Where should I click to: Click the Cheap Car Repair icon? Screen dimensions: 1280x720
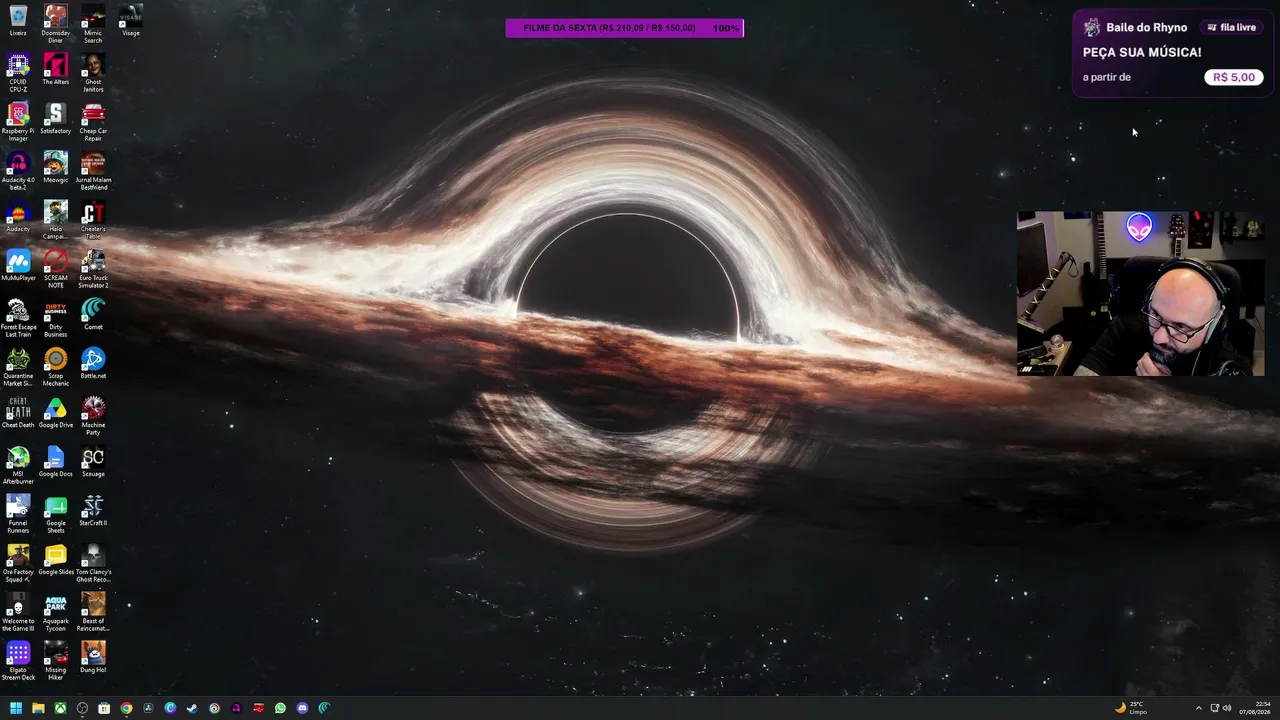[x=93, y=122]
